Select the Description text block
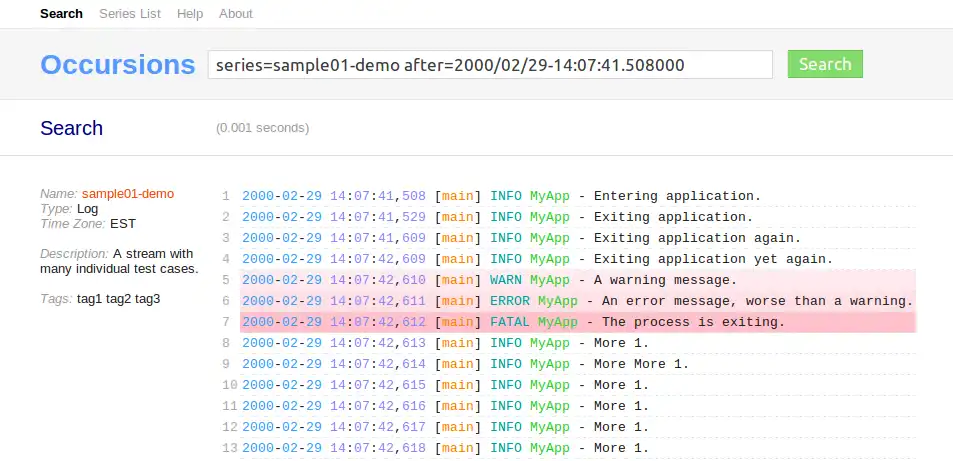This screenshot has height=461, width=953. 119,261
